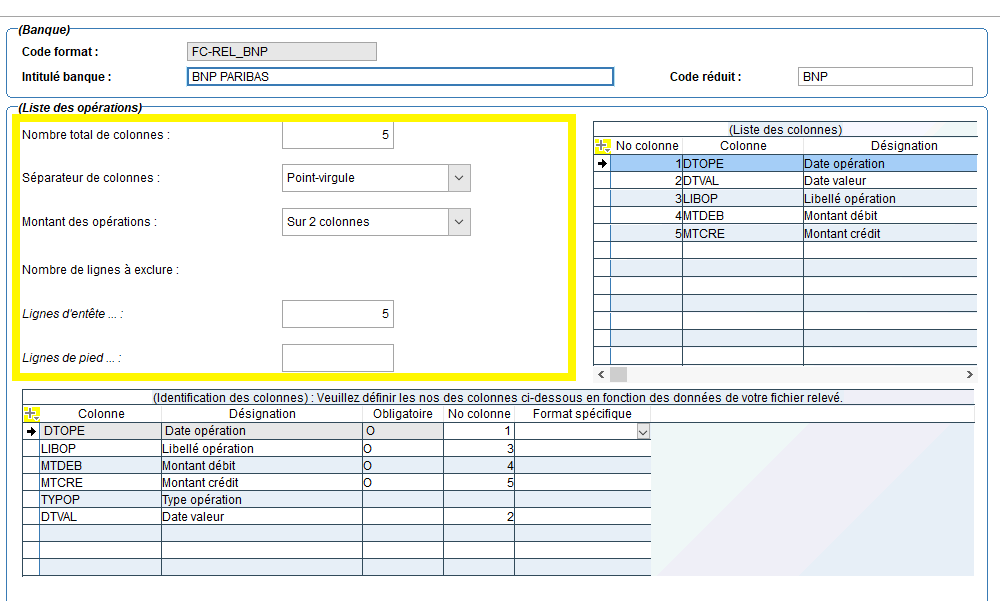The image size is (1000, 601).
Task: Click the Nombre total de colonnes field
Action: pos(338,135)
